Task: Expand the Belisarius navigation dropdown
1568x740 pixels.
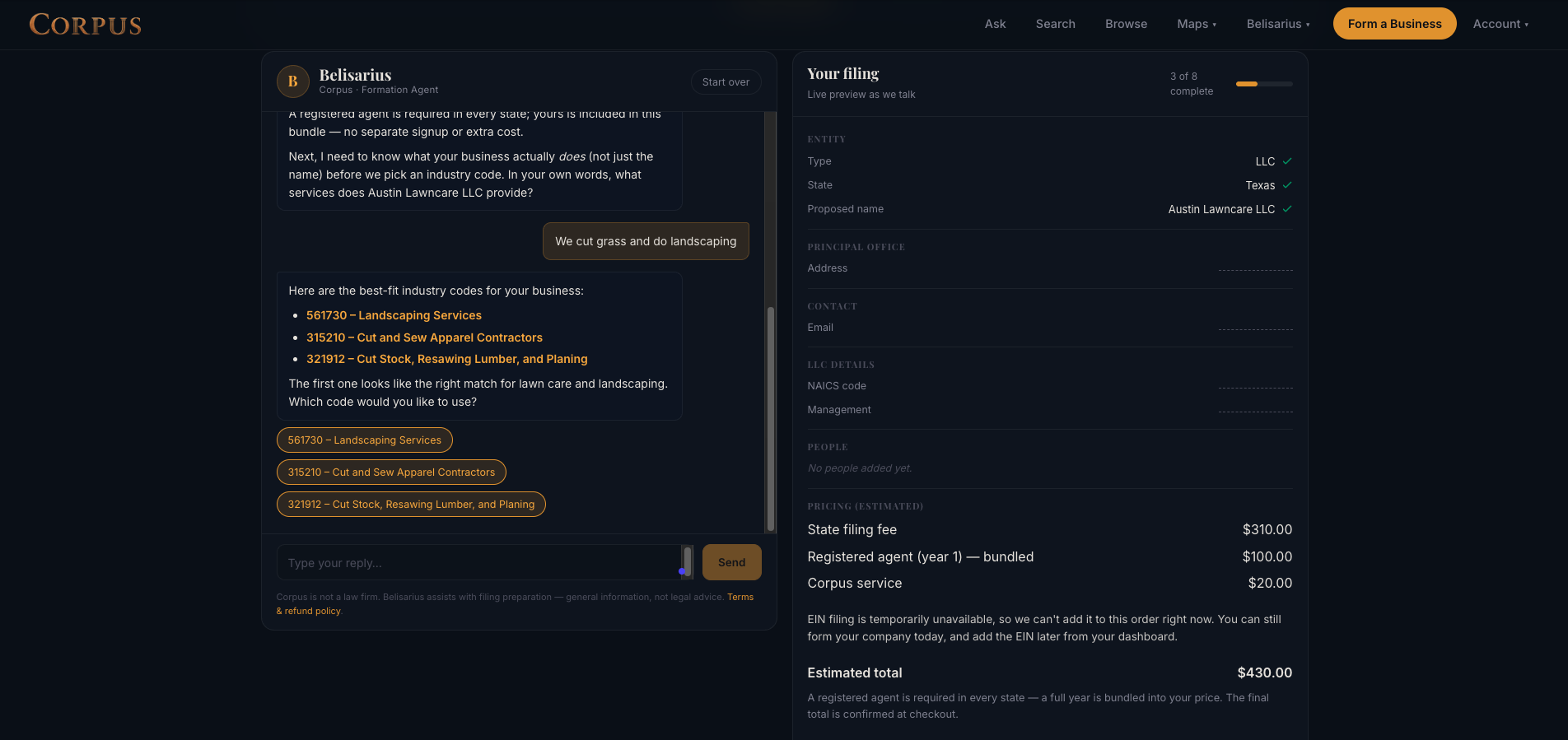Action: click(x=1278, y=24)
